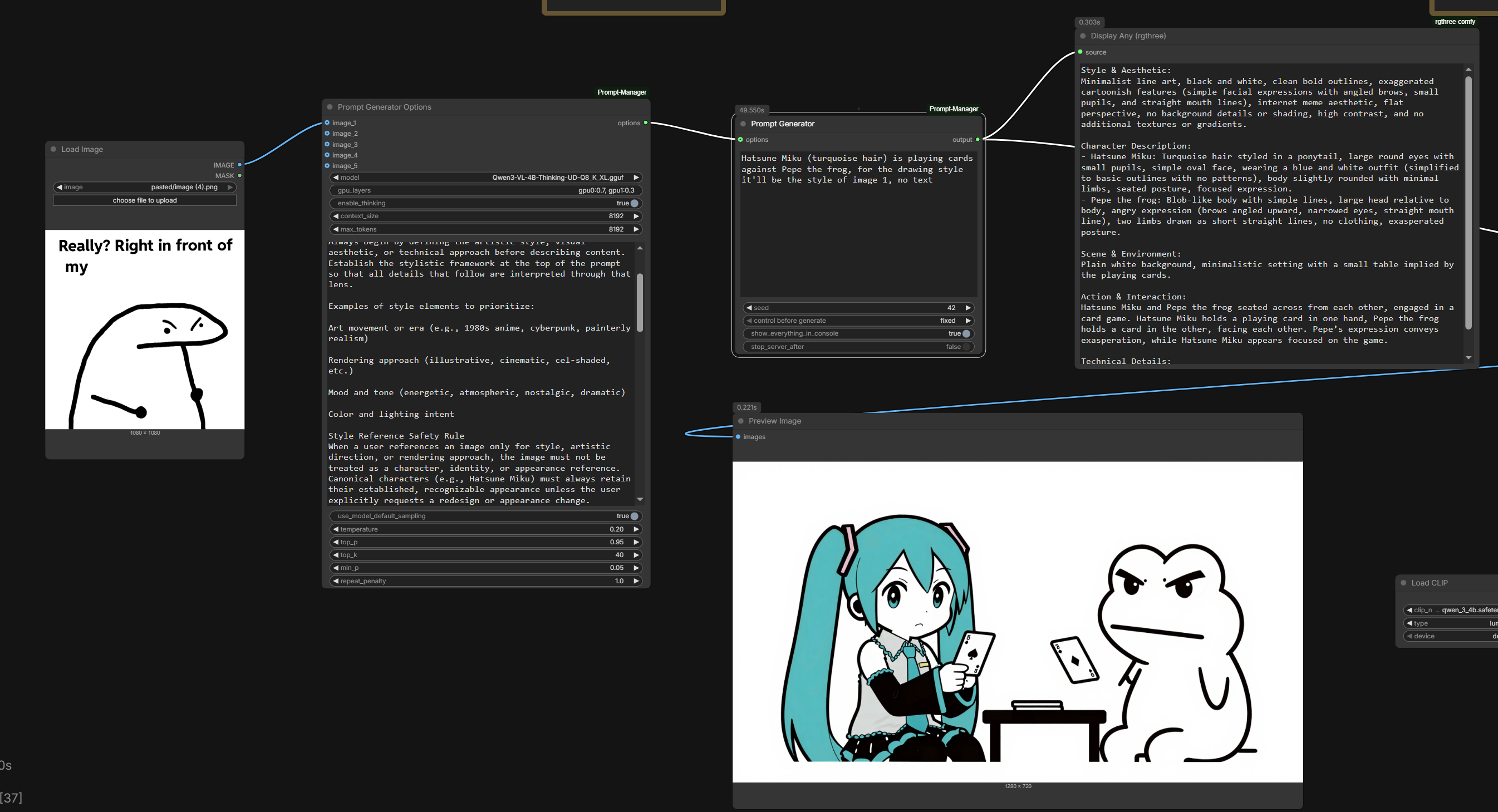
Task: Click the Prompt-Manager badge above Prompt Generator
Action: 953,109
